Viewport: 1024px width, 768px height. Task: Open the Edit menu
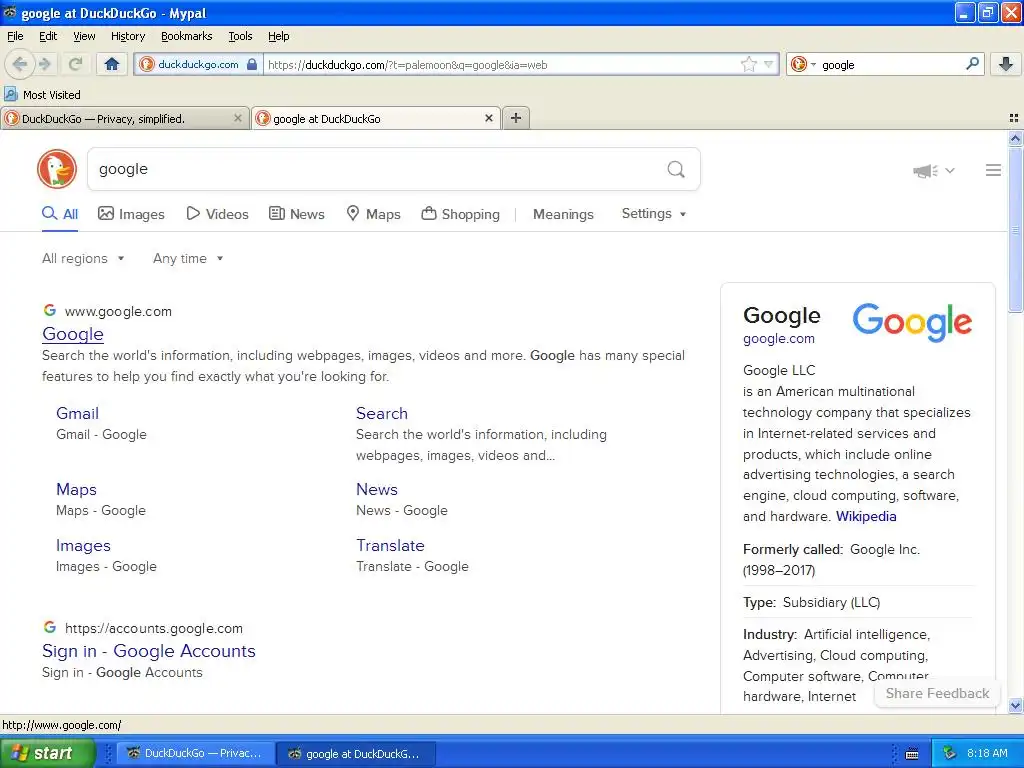pos(48,36)
